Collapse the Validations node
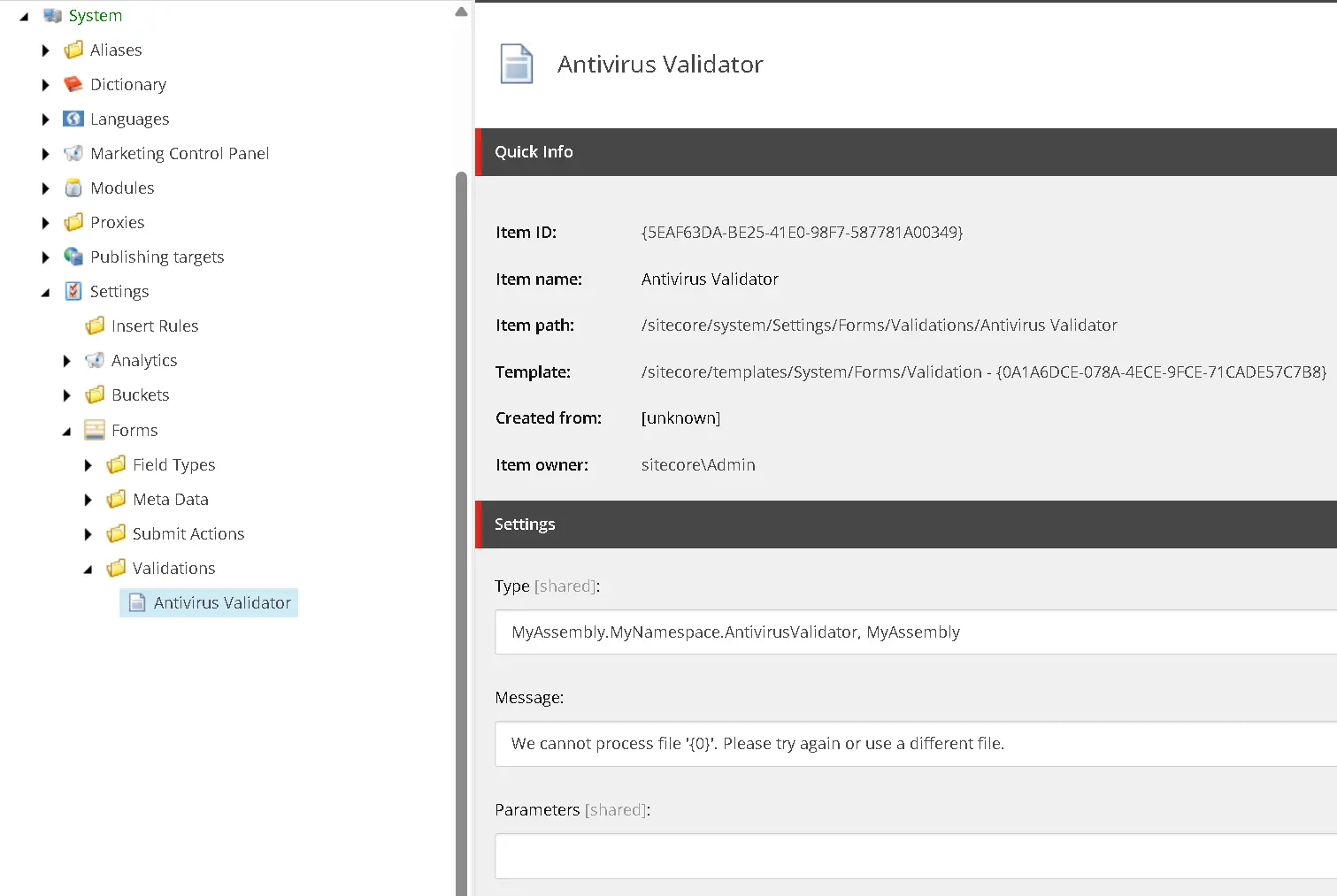Image resolution: width=1337 pixels, height=896 pixels. click(88, 570)
